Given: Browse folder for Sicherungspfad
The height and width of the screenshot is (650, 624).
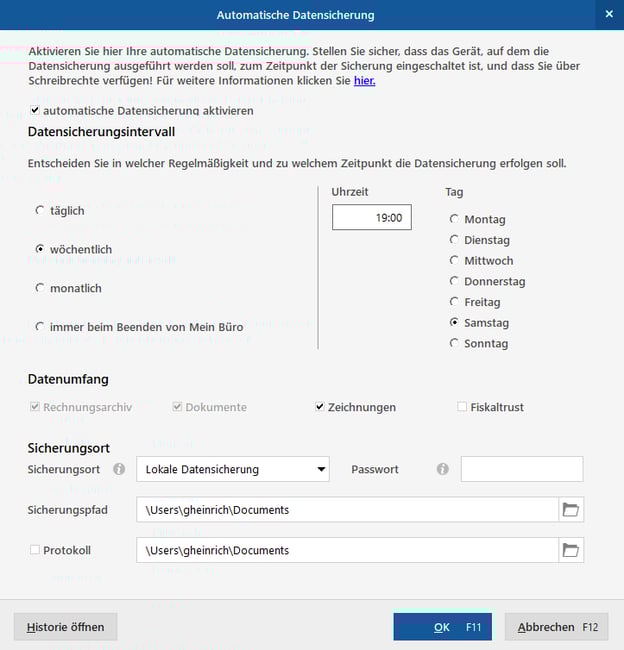Looking at the screenshot, I should click(x=571, y=510).
